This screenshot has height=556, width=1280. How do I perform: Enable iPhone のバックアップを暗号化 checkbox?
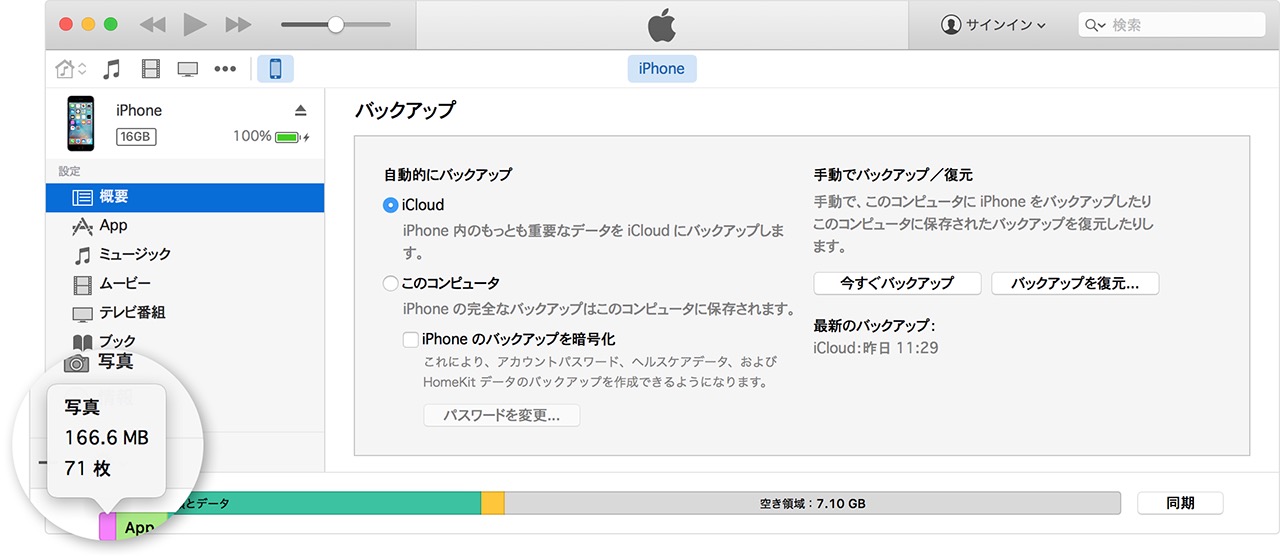tap(410, 339)
